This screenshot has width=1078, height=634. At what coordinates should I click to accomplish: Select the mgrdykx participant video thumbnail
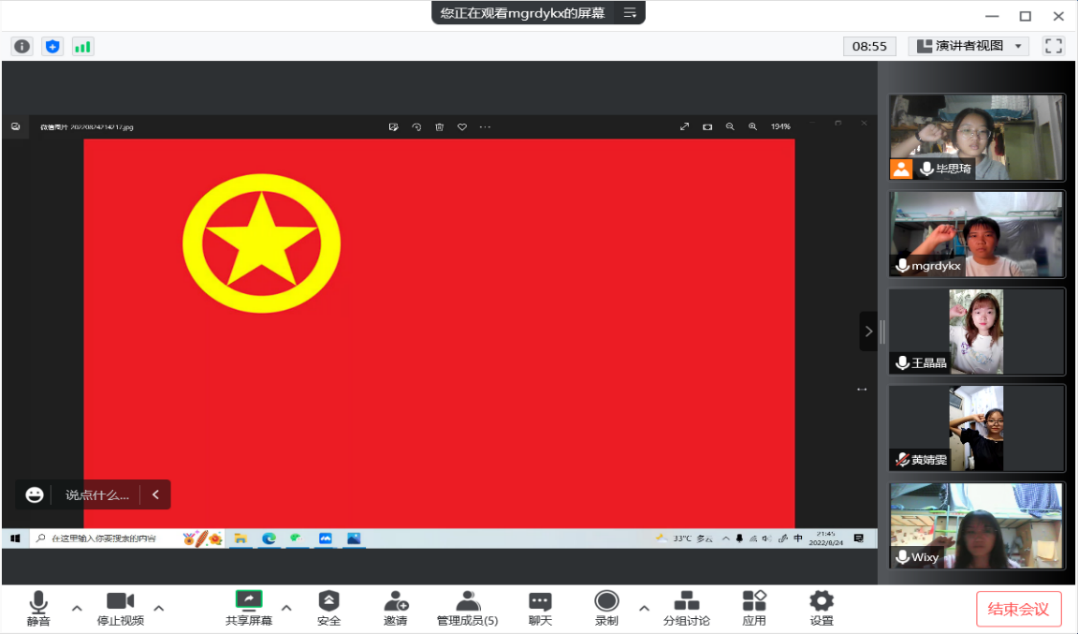point(976,234)
